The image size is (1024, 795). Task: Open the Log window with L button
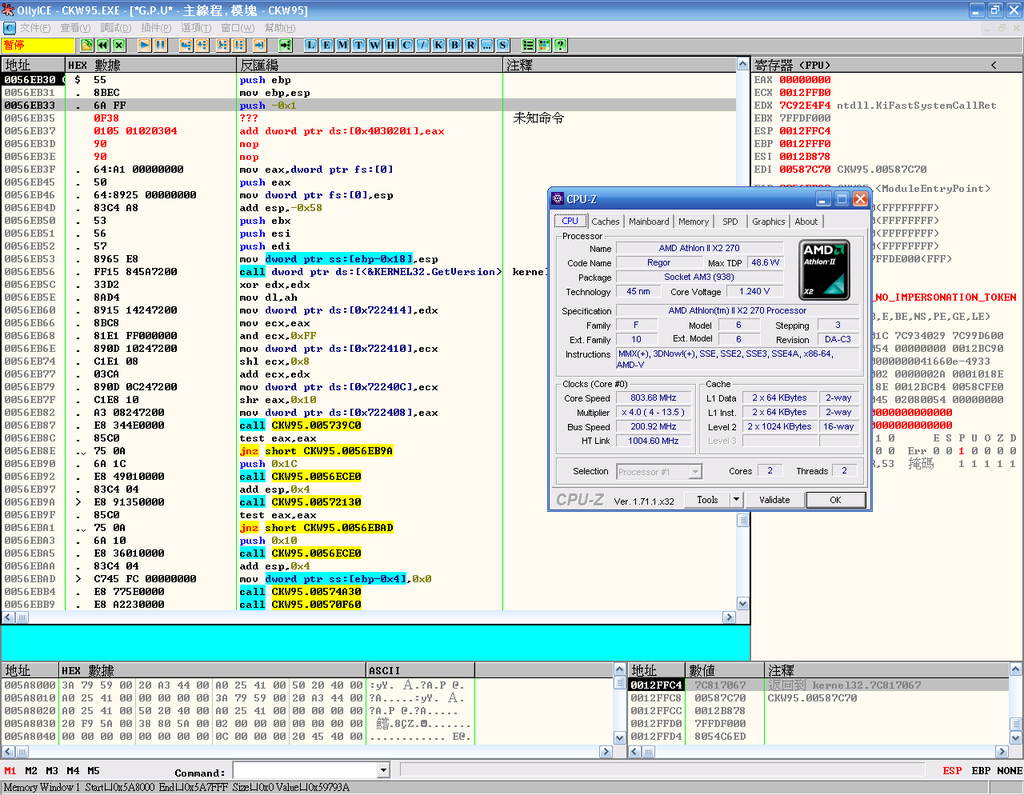[x=311, y=45]
